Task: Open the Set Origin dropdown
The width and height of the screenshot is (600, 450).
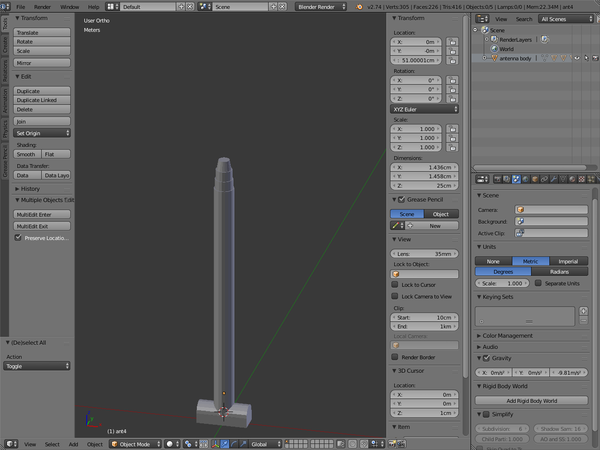Action: (42, 132)
